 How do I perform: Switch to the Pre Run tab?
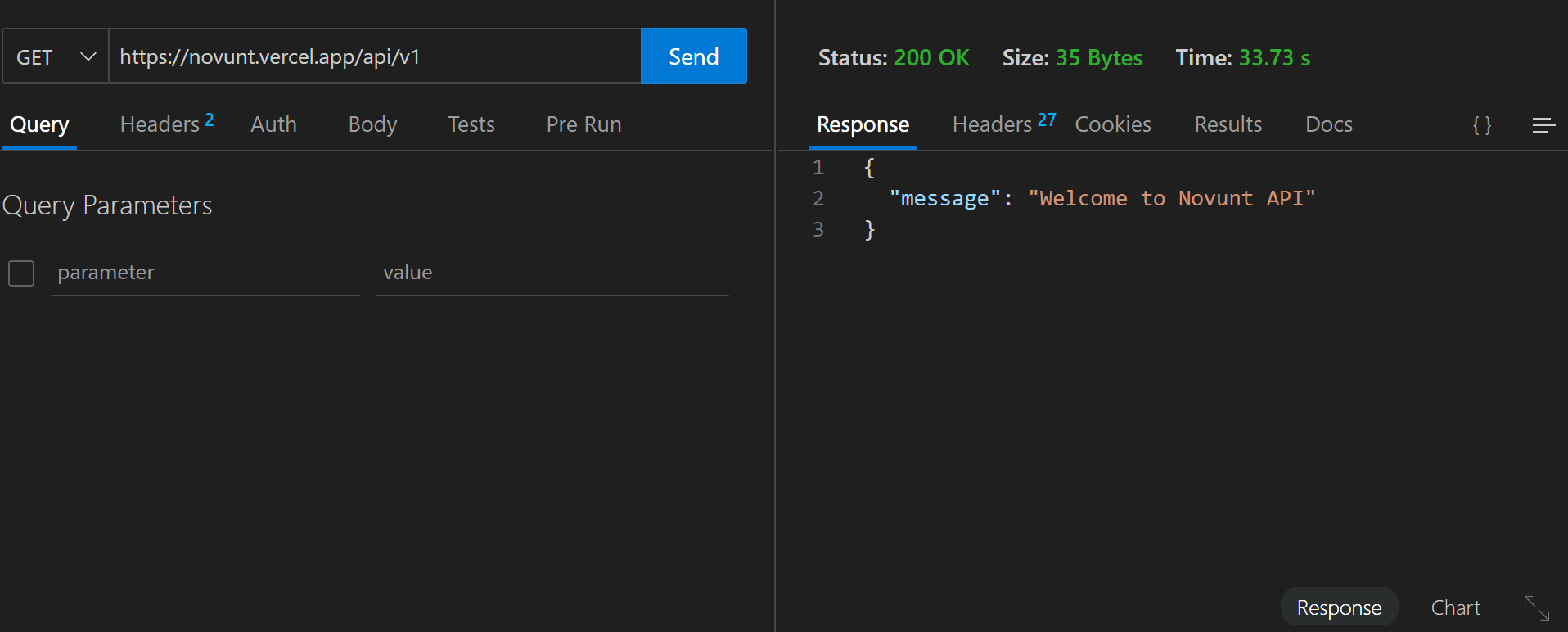coord(583,124)
